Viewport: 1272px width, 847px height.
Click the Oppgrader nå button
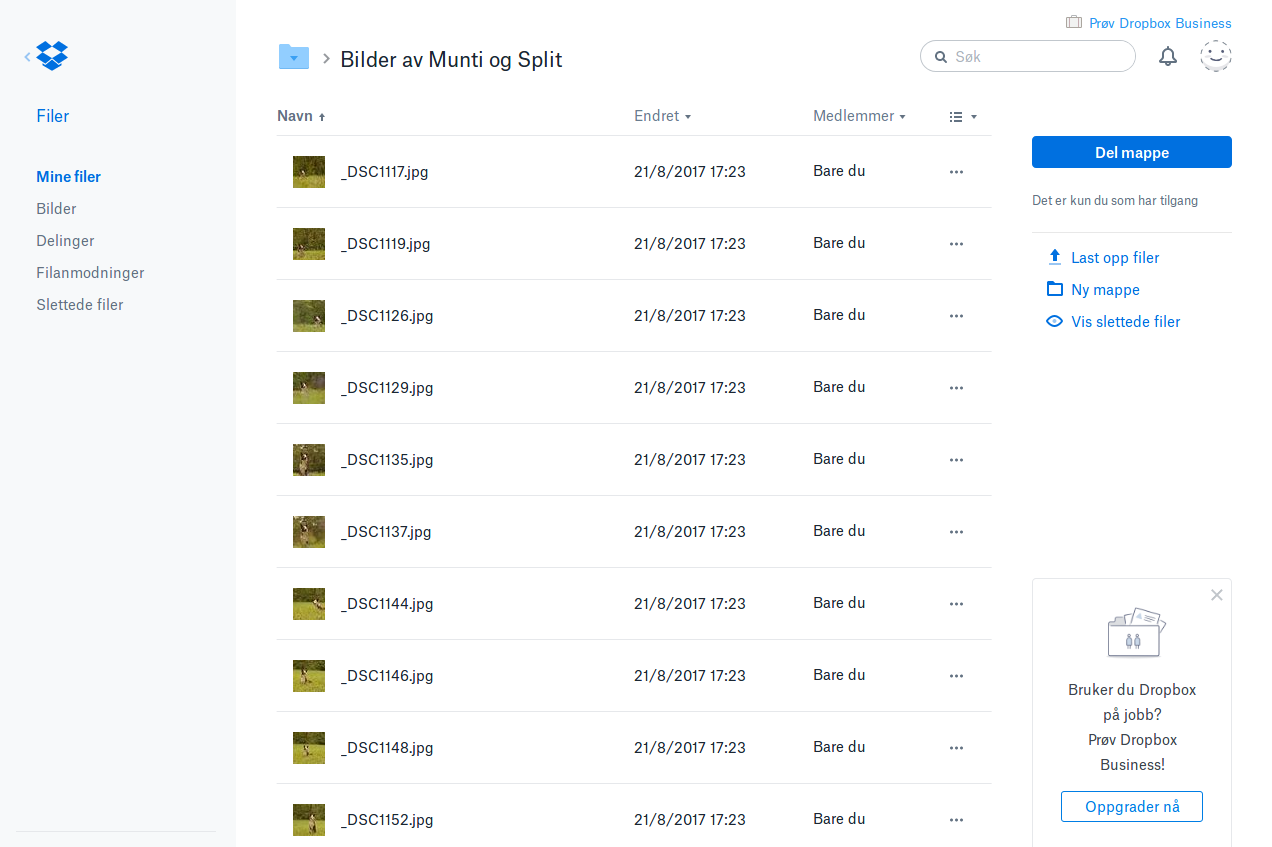(x=1132, y=806)
